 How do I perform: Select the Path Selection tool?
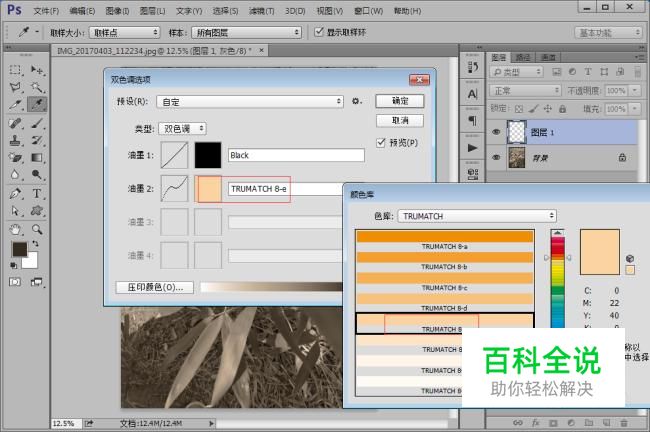point(15,211)
